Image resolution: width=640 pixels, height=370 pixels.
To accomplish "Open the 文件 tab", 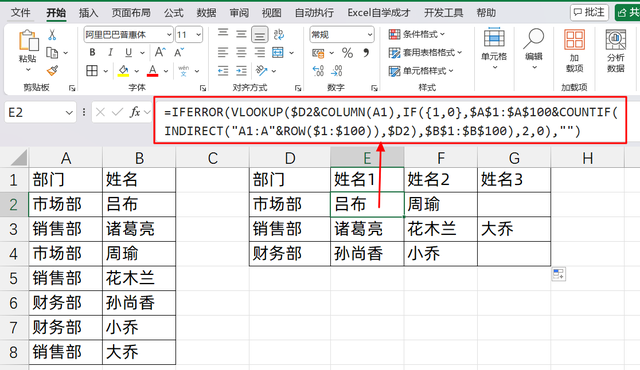I will click(x=20, y=13).
